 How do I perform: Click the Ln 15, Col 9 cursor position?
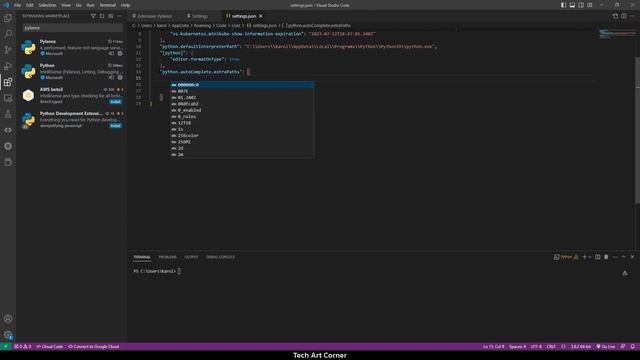(x=493, y=347)
